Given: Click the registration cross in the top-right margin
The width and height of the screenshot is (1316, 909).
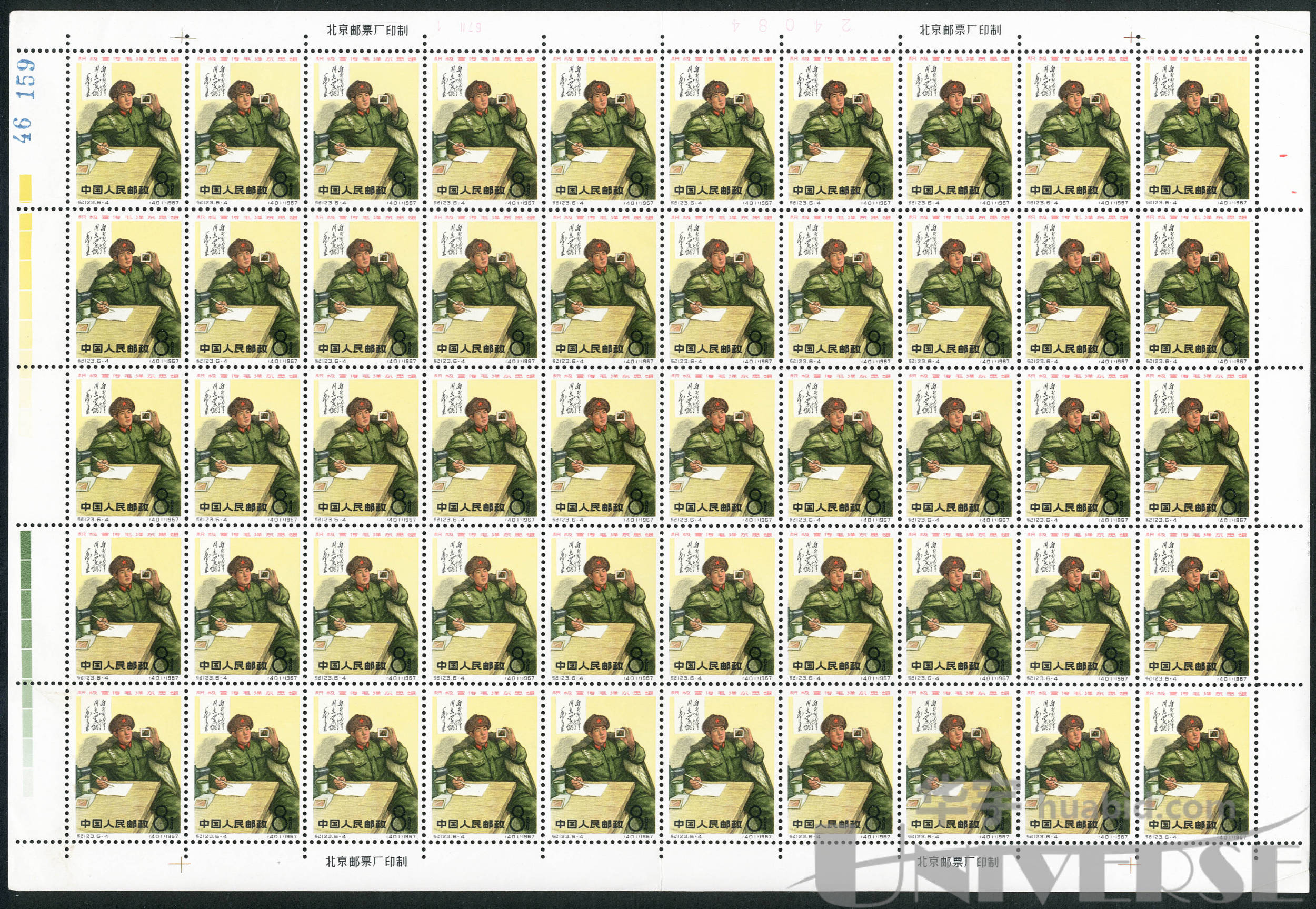Looking at the screenshot, I should click(x=1131, y=38).
